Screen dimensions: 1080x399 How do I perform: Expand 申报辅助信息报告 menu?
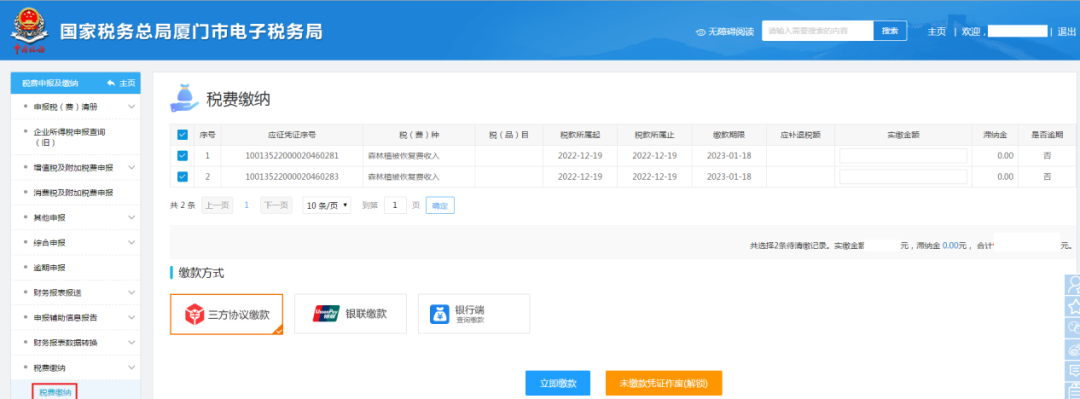click(76, 318)
